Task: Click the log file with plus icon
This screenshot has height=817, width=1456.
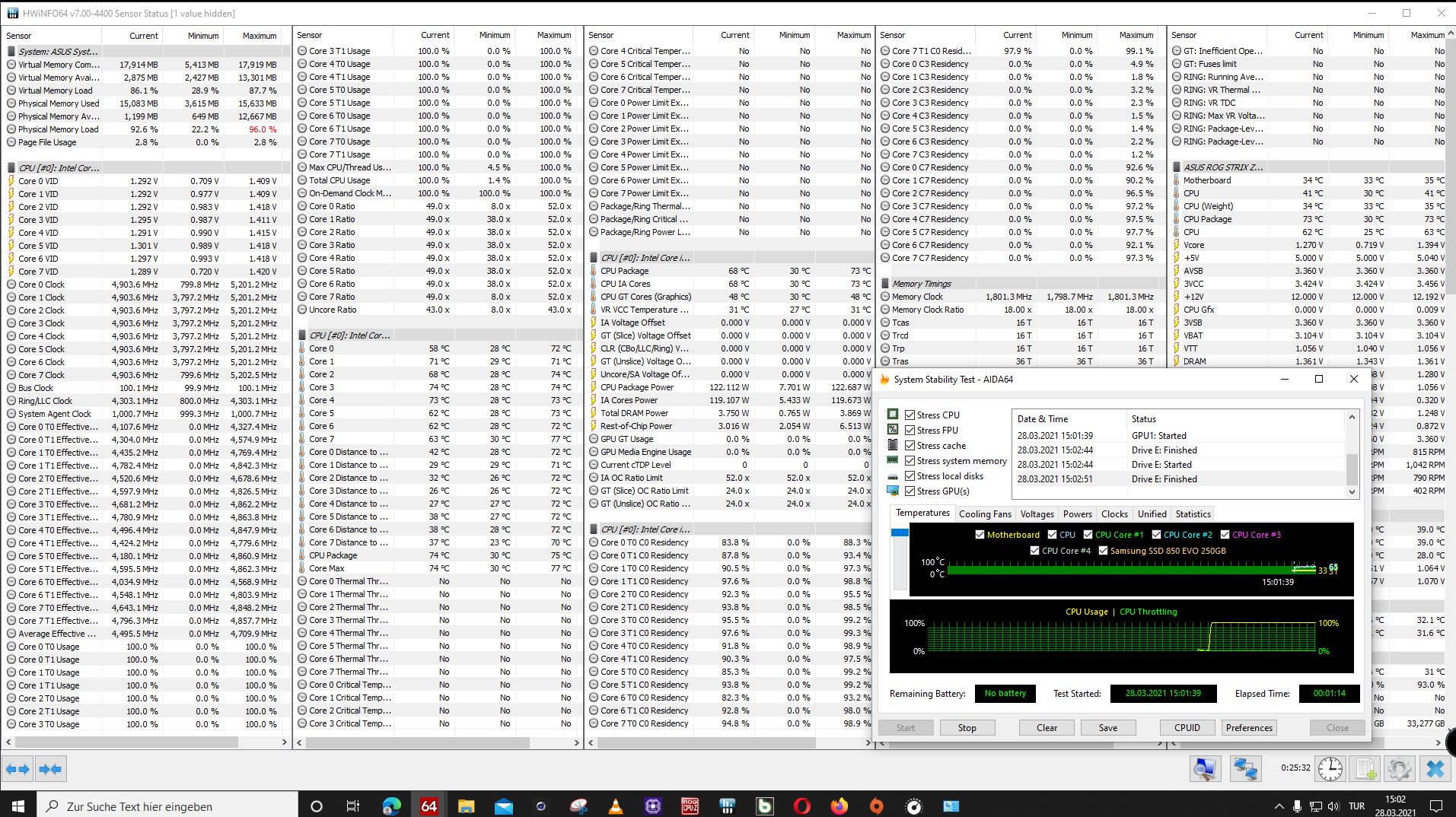Action: [x=1366, y=769]
